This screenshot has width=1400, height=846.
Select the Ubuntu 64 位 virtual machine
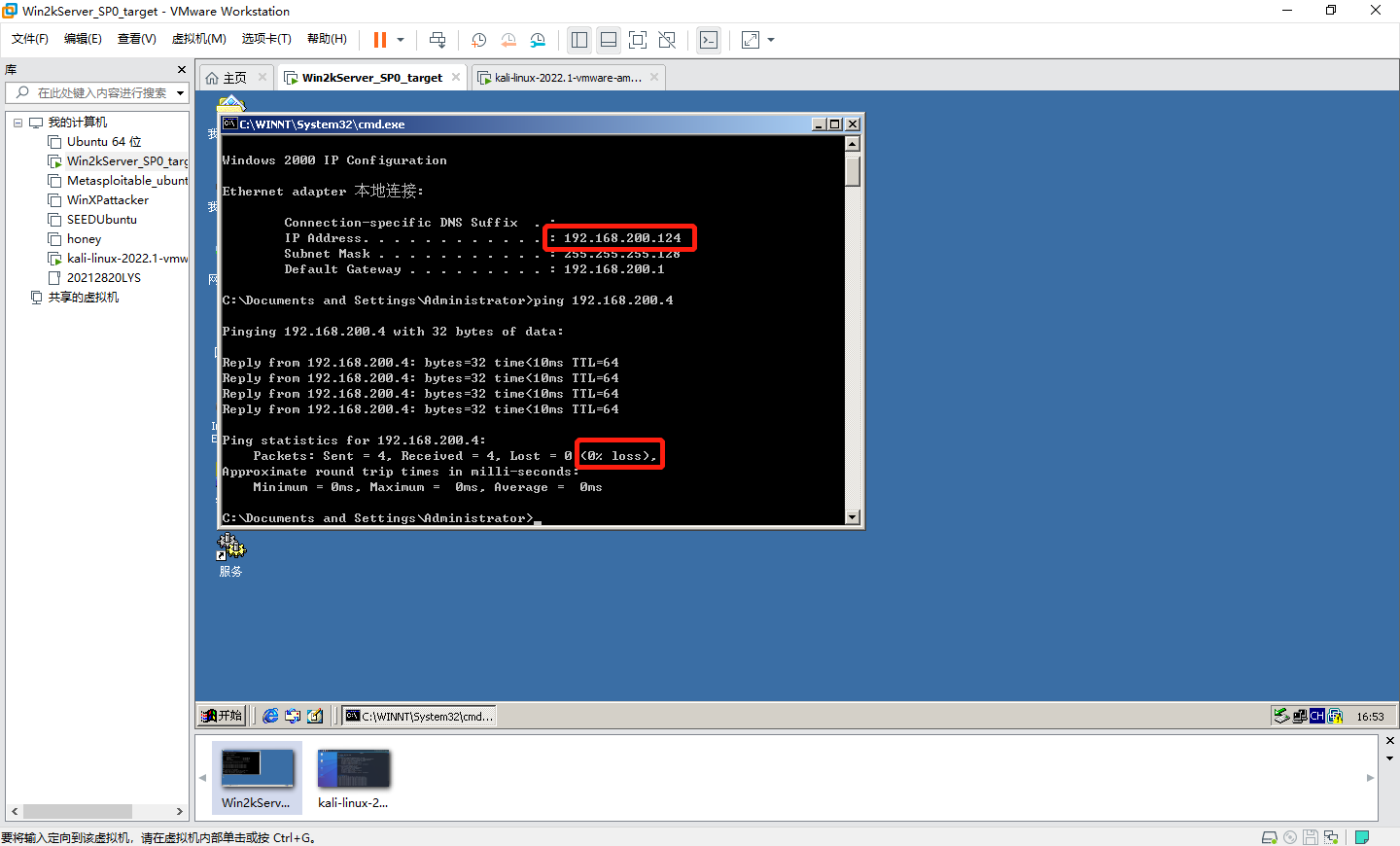[x=104, y=142]
